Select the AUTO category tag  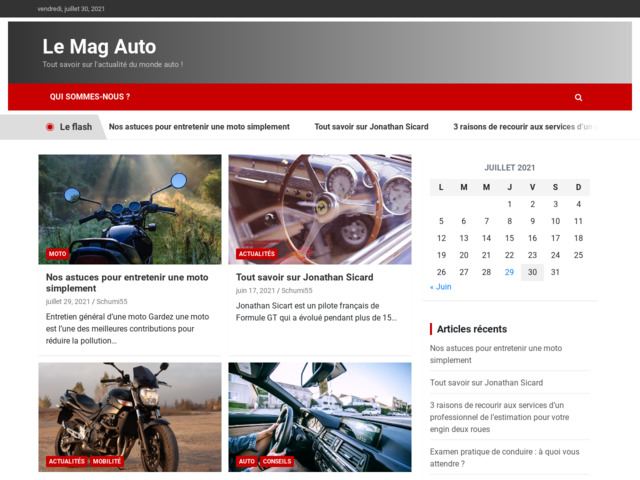[x=247, y=461]
